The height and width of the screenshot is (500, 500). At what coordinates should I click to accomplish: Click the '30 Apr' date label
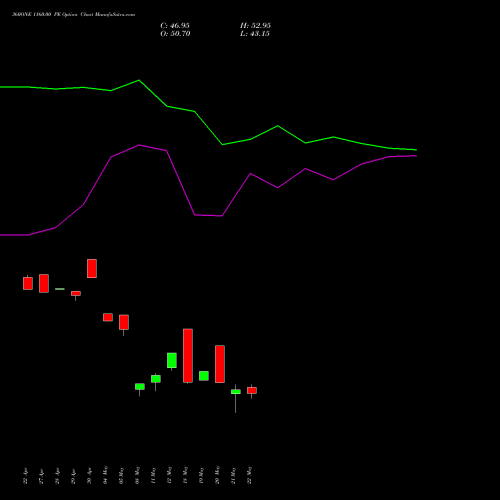click(x=90, y=476)
